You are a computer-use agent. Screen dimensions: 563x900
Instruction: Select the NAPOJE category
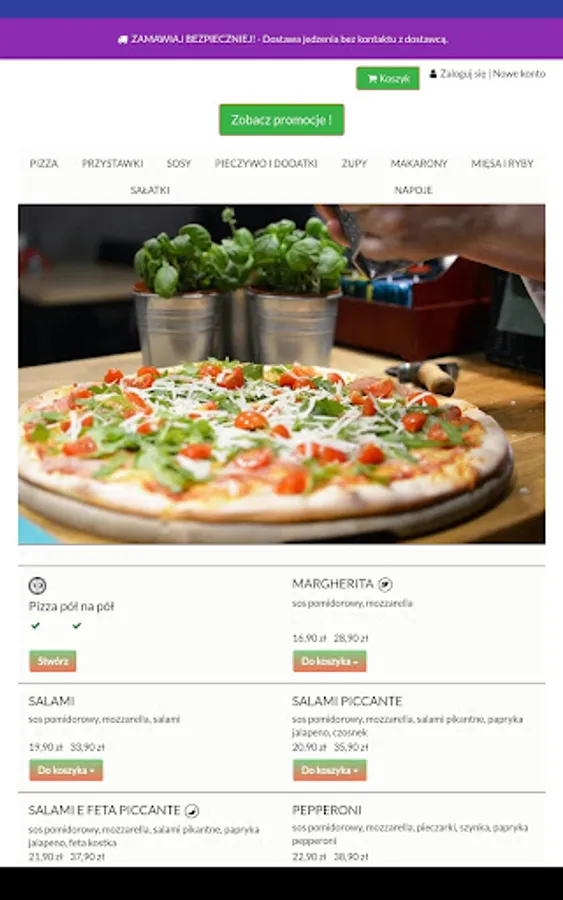[x=413, y=190]
